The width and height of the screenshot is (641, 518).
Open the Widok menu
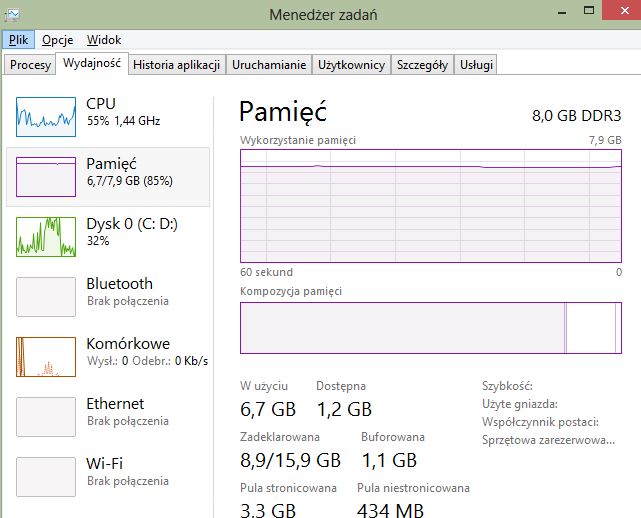tap(104, 40)
